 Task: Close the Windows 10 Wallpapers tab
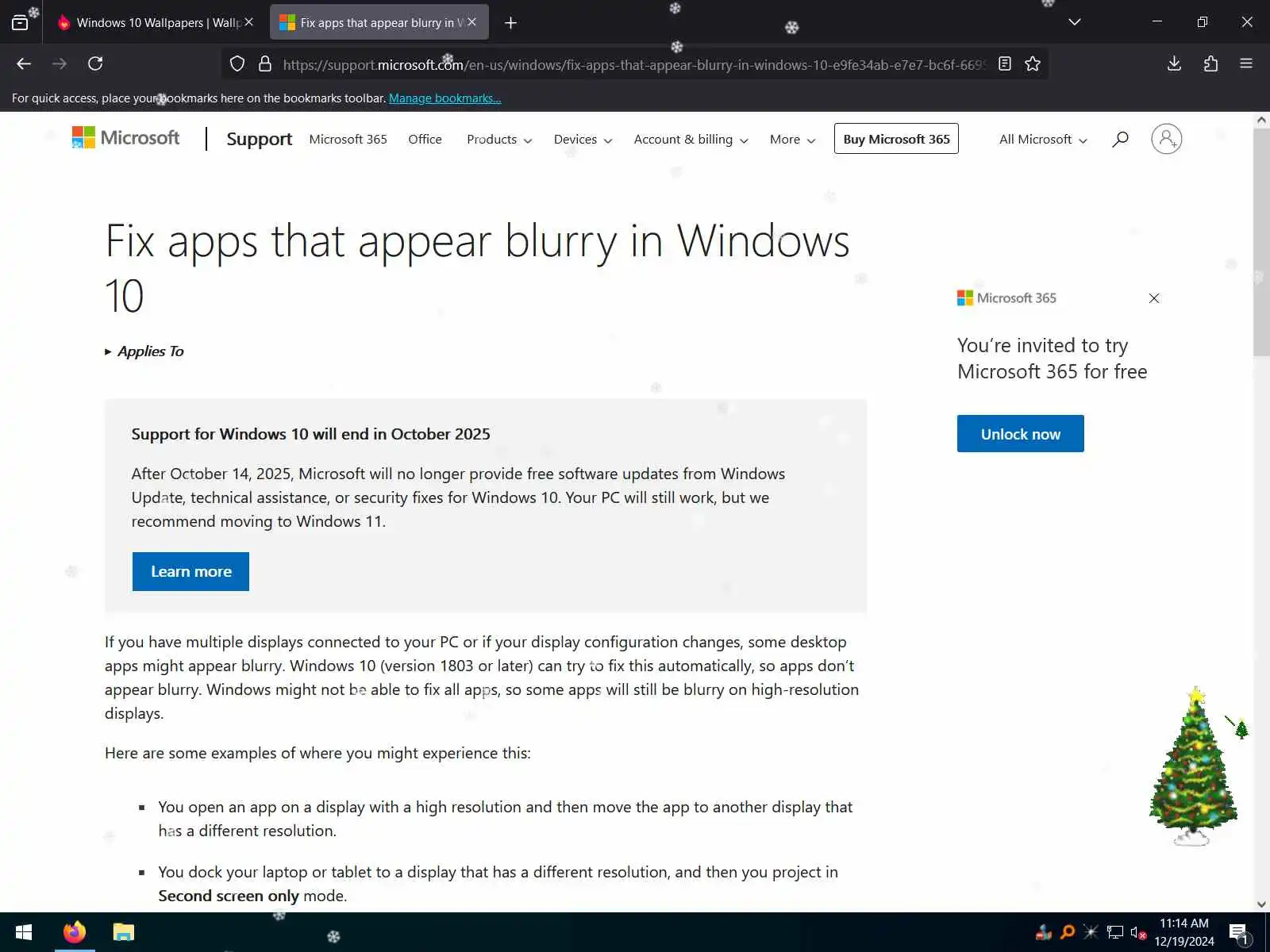(248, 22)
